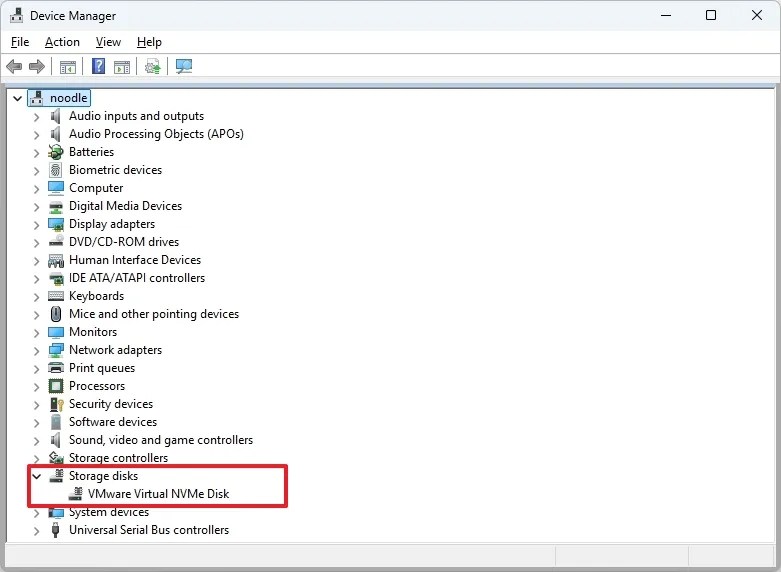Click Scan for hardware changes icon
The height and width of the screenshot is (572, 781).
(x=184, y=66)
